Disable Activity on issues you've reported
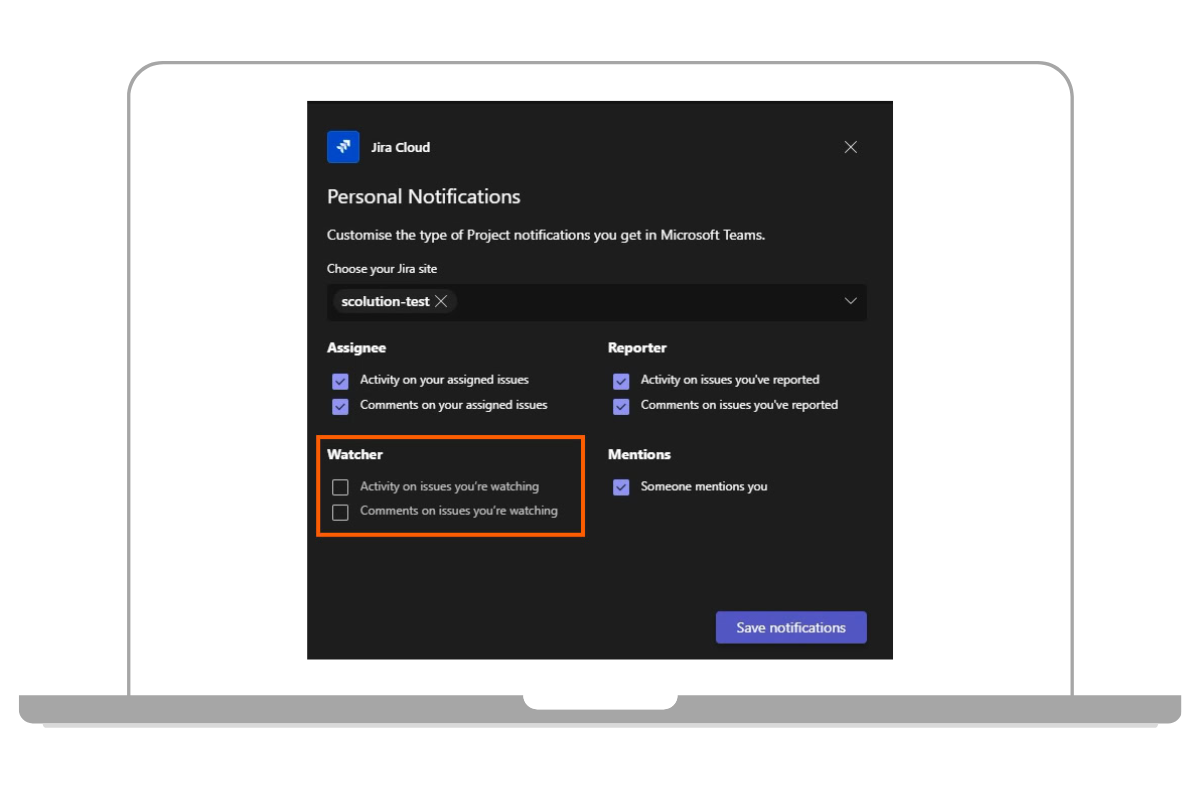The width and height of the screenshot is (1200, 790). click(621, 381)
